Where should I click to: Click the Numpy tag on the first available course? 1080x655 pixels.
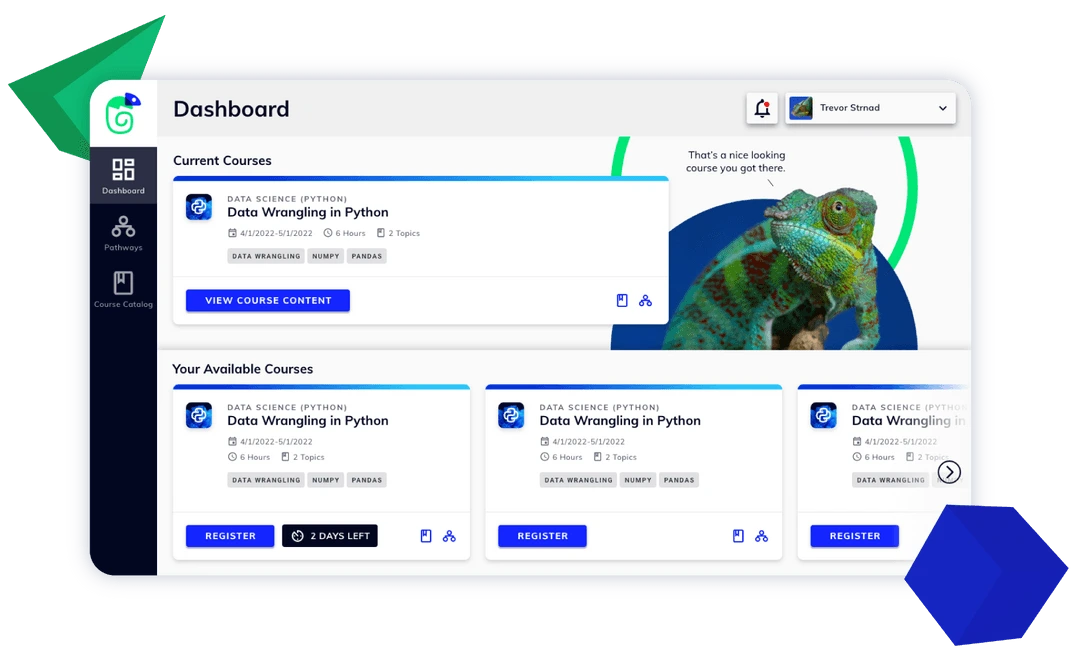pyautogui.click(x=326, y=480)
